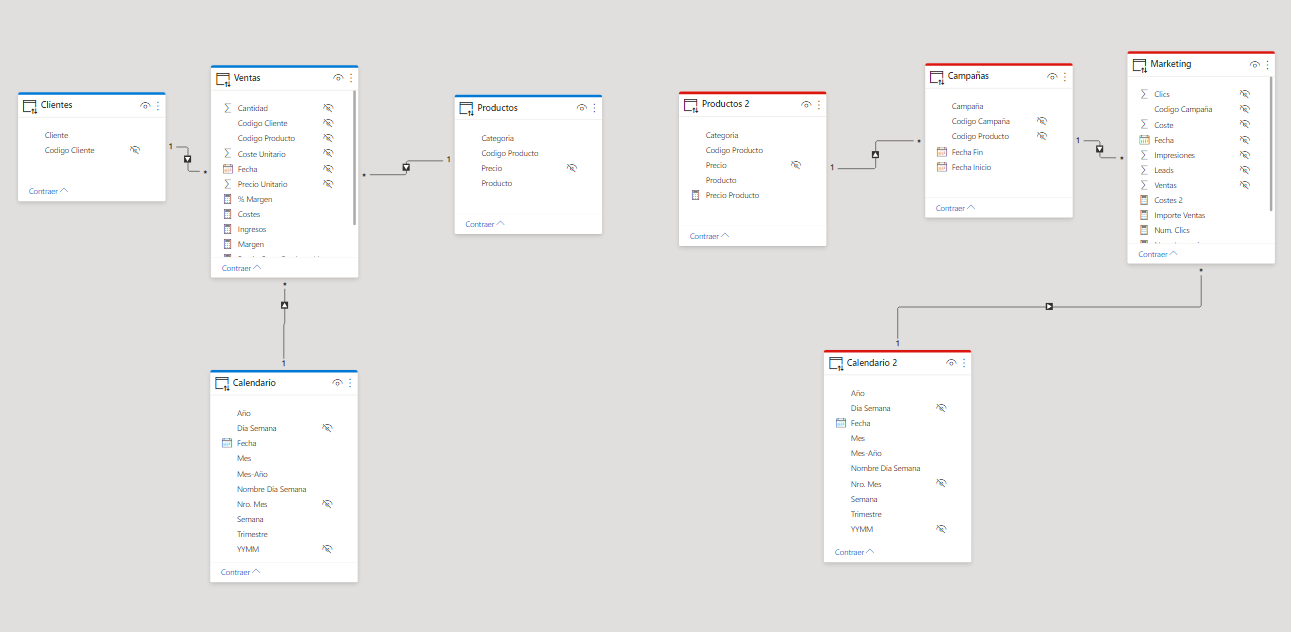The height and width of the screenshot is (632, 1291).
Task: Open the Calendario 2 more options menu
Action: 964,363
